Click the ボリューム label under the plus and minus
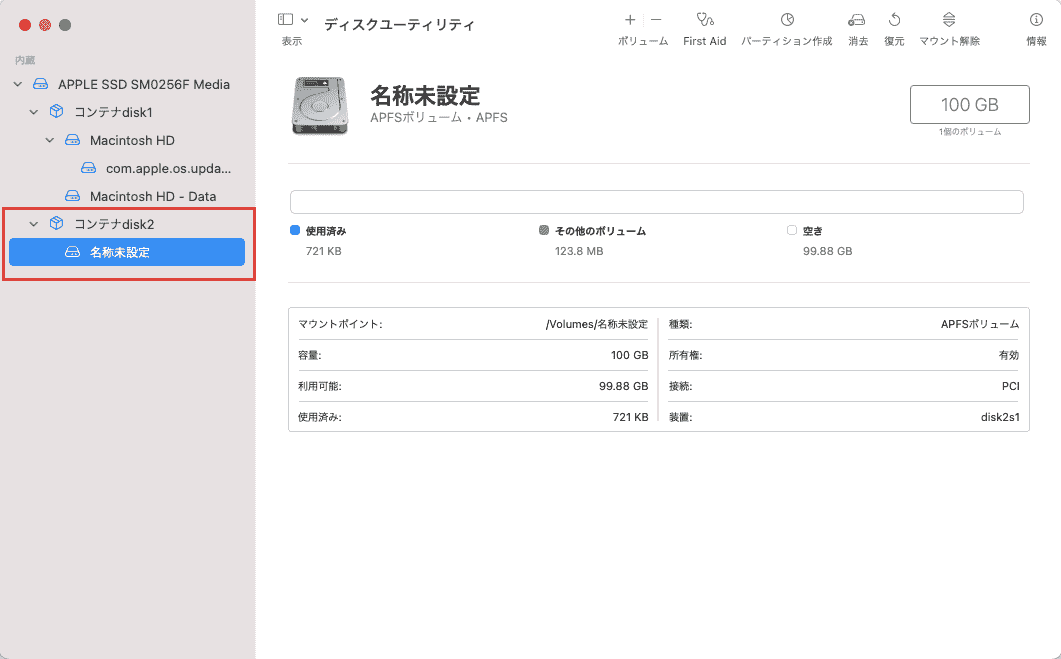Image resolution: width=1061 pixels, height=659 pixels. 643,41
